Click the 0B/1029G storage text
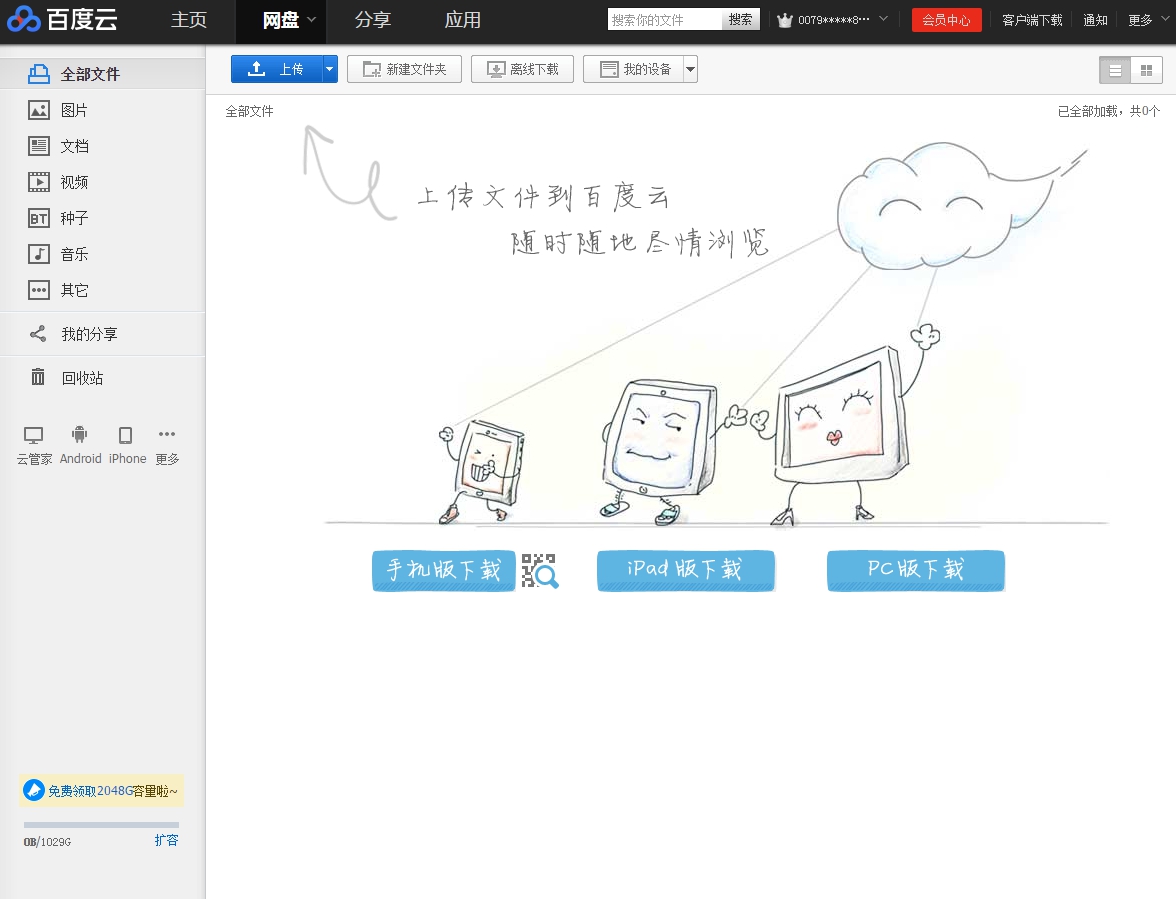 pyautogui.click(x=47, y=842)
